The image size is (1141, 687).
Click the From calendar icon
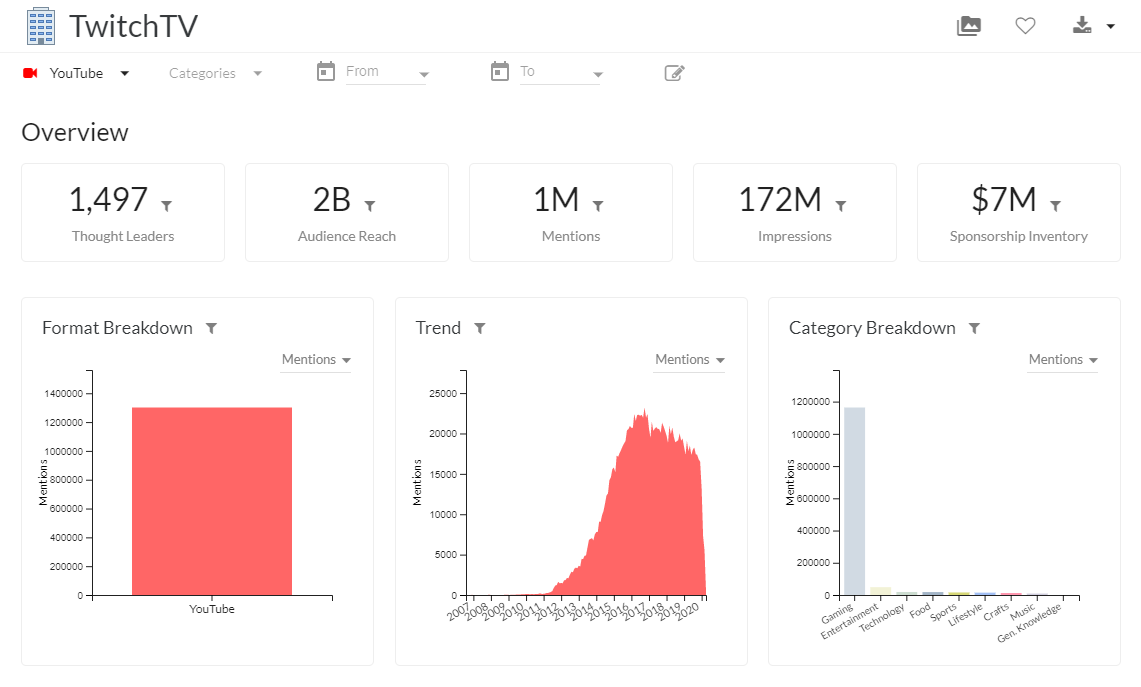(x=326, y=71)
